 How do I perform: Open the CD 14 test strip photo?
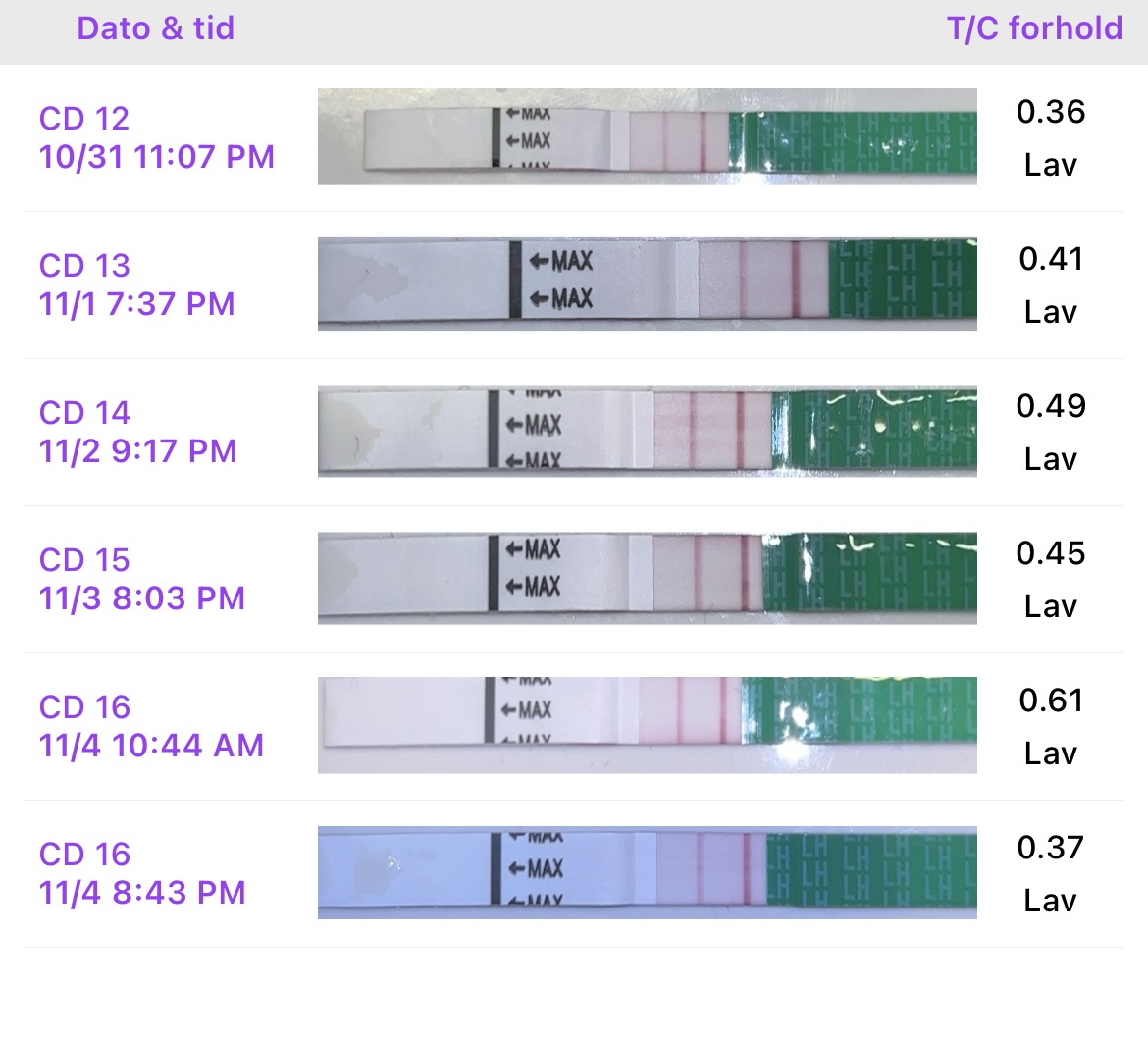647,431
